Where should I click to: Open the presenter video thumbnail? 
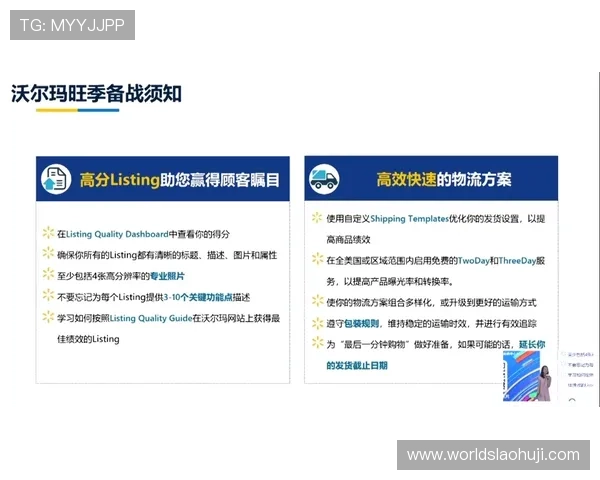coord(528,376)
